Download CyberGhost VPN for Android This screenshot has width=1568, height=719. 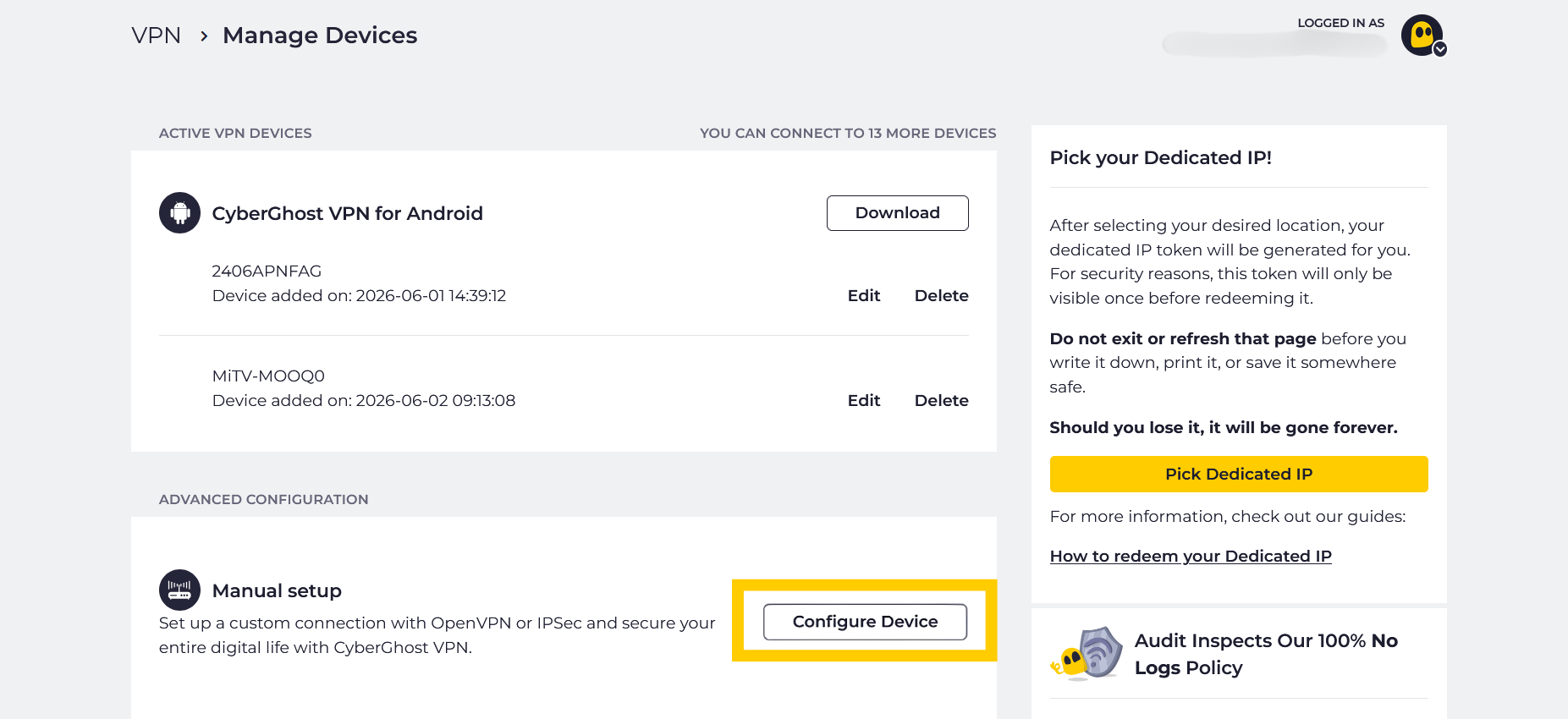point(897,213)
